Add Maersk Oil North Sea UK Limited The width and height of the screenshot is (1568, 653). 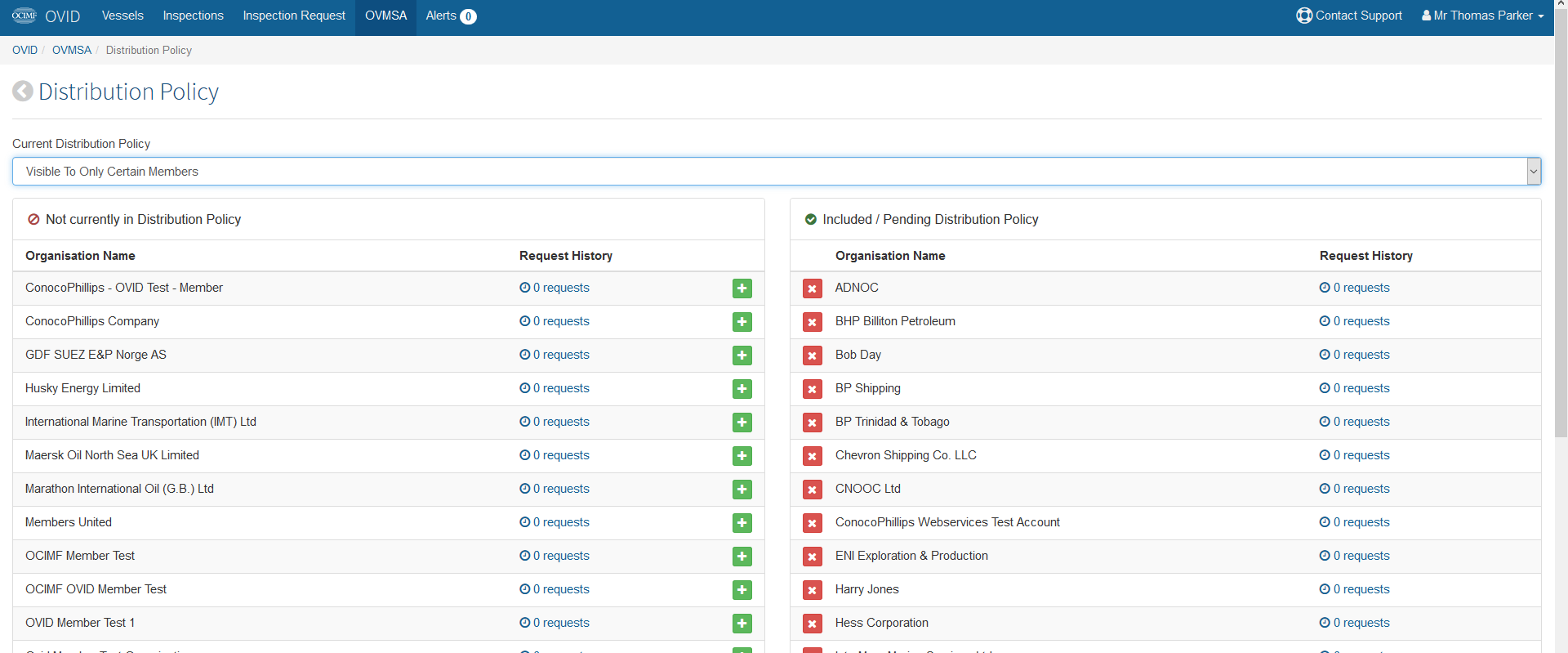point(742,456)
